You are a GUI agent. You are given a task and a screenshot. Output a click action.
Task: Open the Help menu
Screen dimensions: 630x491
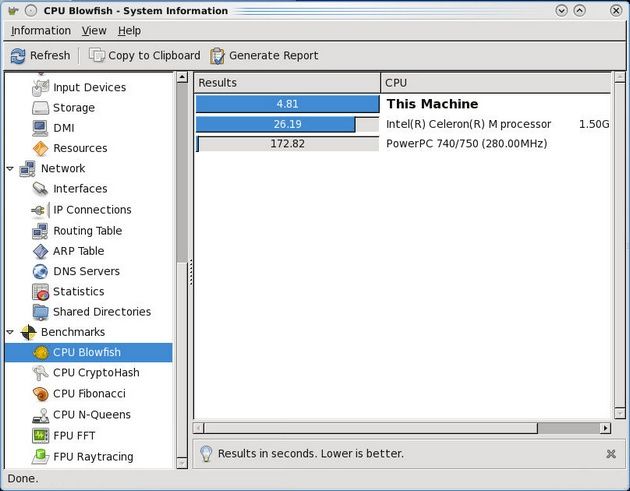click(129, 31)
